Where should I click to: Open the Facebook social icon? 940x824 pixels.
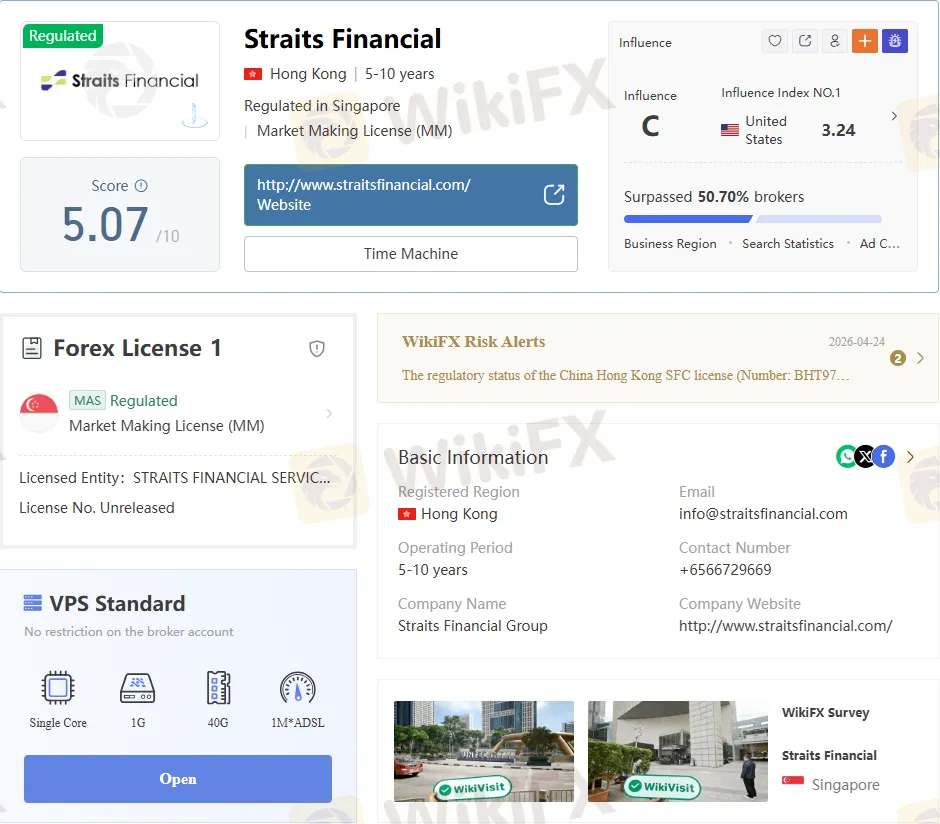click(884, 457)
